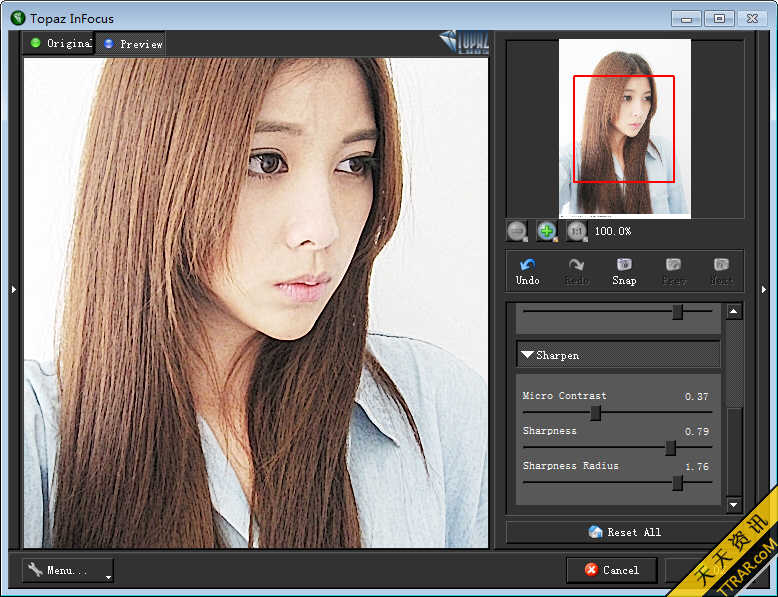Click the zoom out magnifier icon
778x597 pixels.
[x=517, y=231]
